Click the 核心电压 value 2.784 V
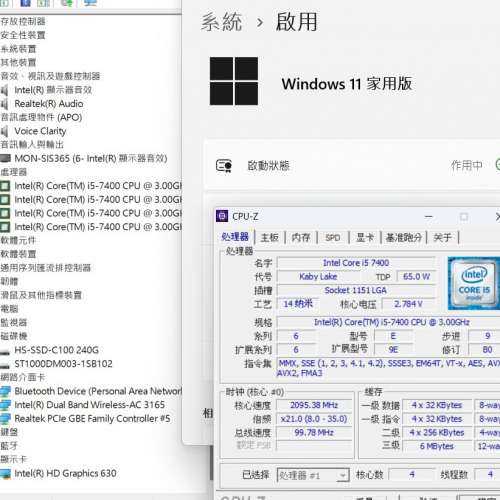 409,304
